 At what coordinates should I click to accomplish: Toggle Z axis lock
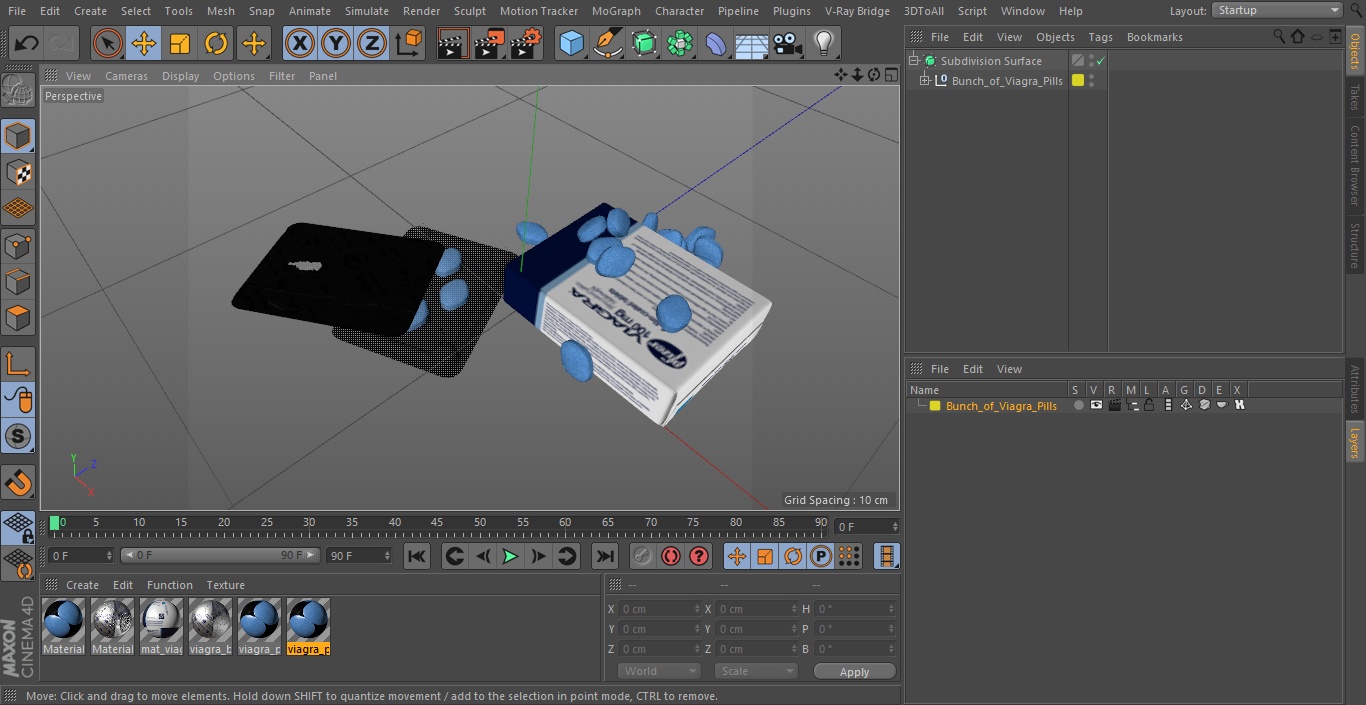click(372, 43)
